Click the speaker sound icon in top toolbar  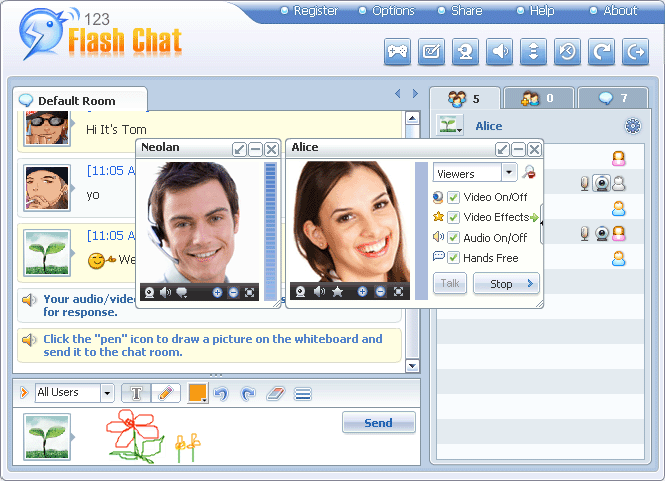click(x=499, y=52)
